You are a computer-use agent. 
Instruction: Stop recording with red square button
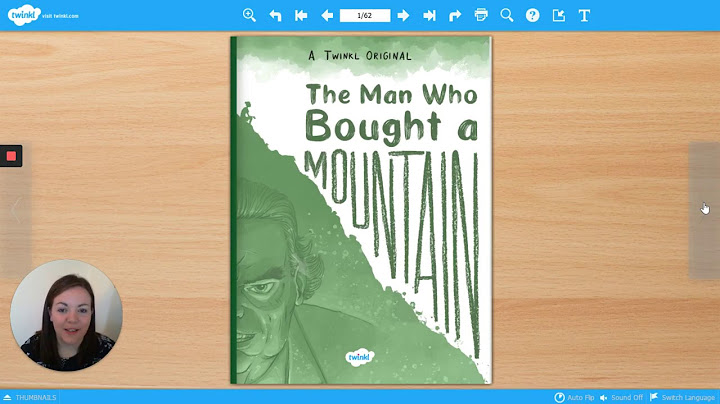(x=11, y=156)
